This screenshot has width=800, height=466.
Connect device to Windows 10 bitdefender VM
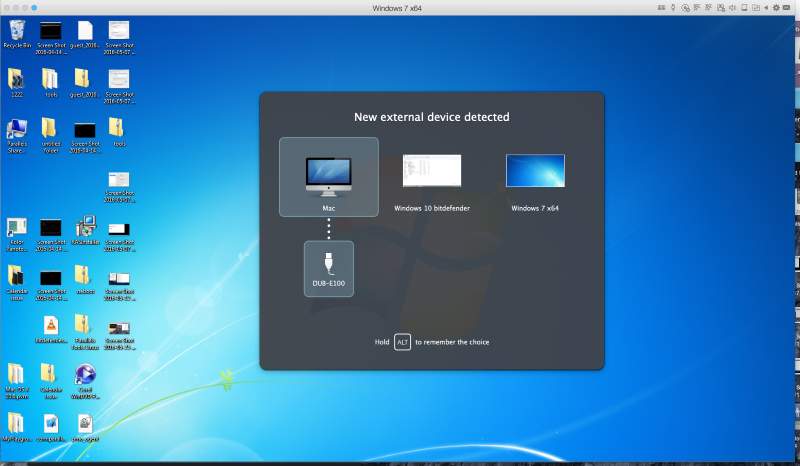(431, 176)
